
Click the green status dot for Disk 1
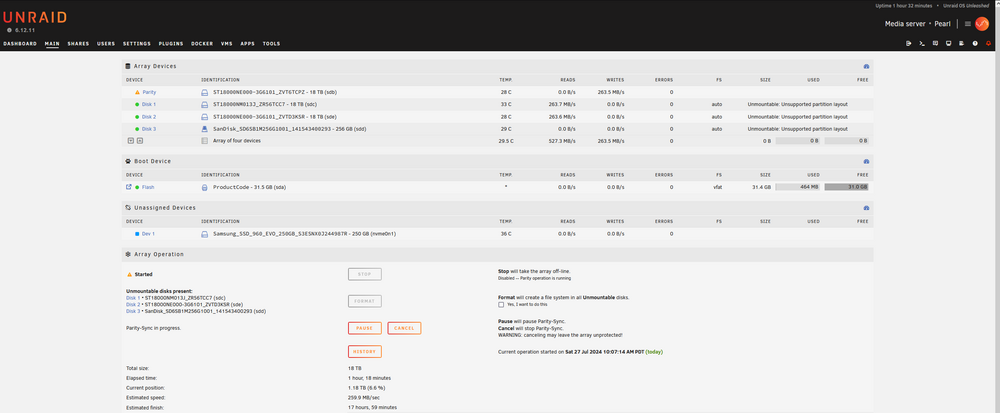click(137, 105)
